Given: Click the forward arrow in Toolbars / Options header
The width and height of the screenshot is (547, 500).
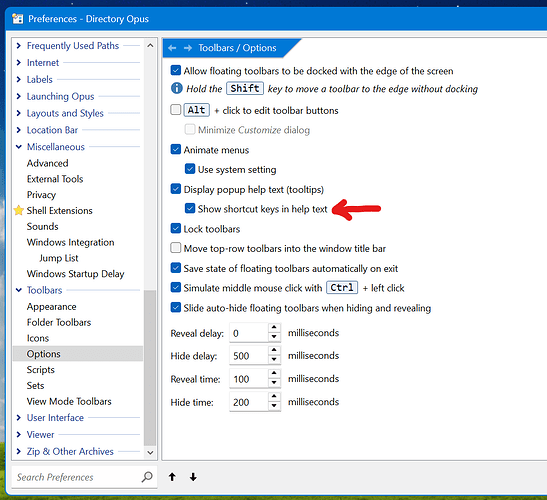Looking at the screenshot, I should [x=188, y=48].
